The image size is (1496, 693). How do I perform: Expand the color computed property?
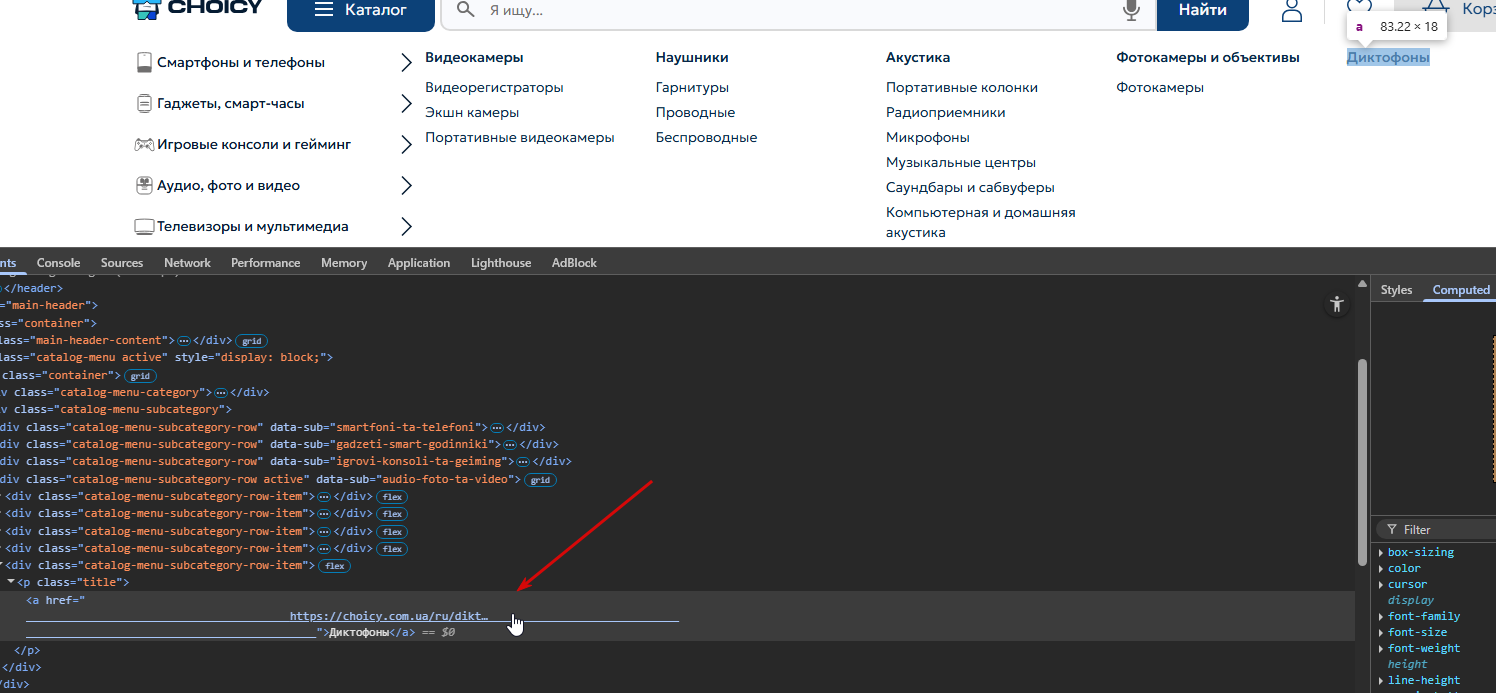(x=1381, y=569)
